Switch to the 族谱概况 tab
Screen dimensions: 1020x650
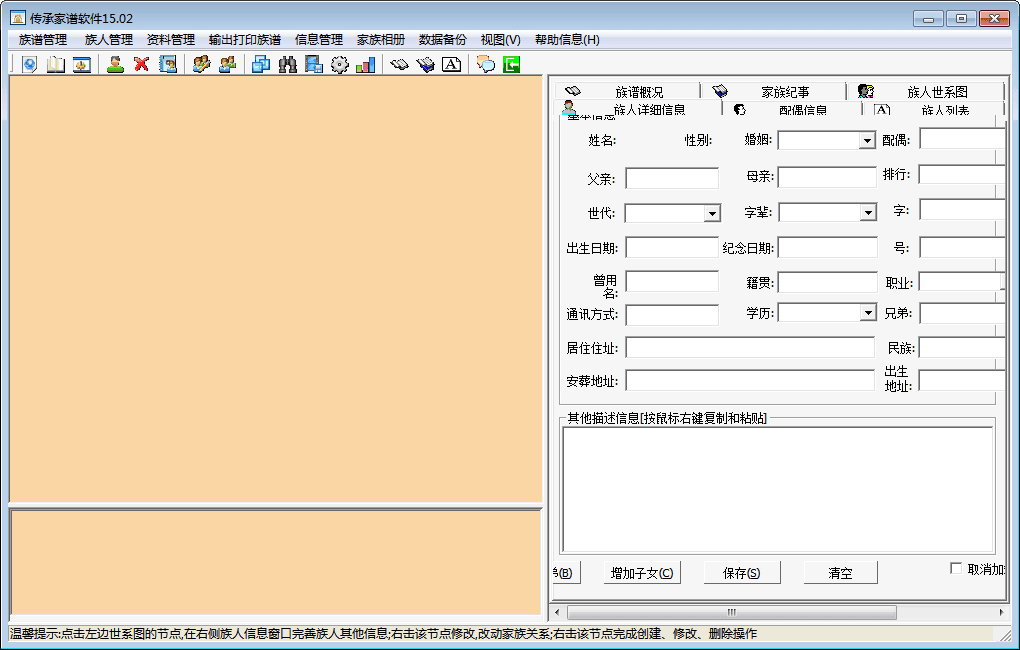627,91
